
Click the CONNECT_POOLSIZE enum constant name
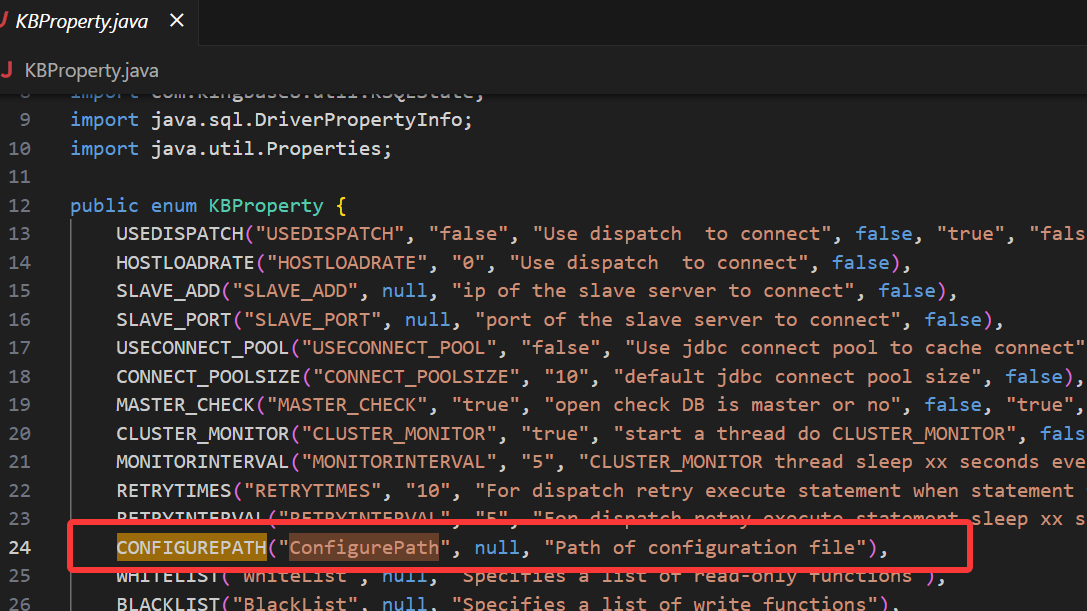click(x=208, y=376)
